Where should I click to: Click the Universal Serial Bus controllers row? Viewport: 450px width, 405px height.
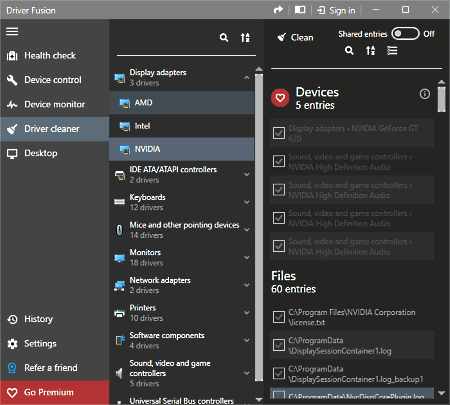pos(182,401)
